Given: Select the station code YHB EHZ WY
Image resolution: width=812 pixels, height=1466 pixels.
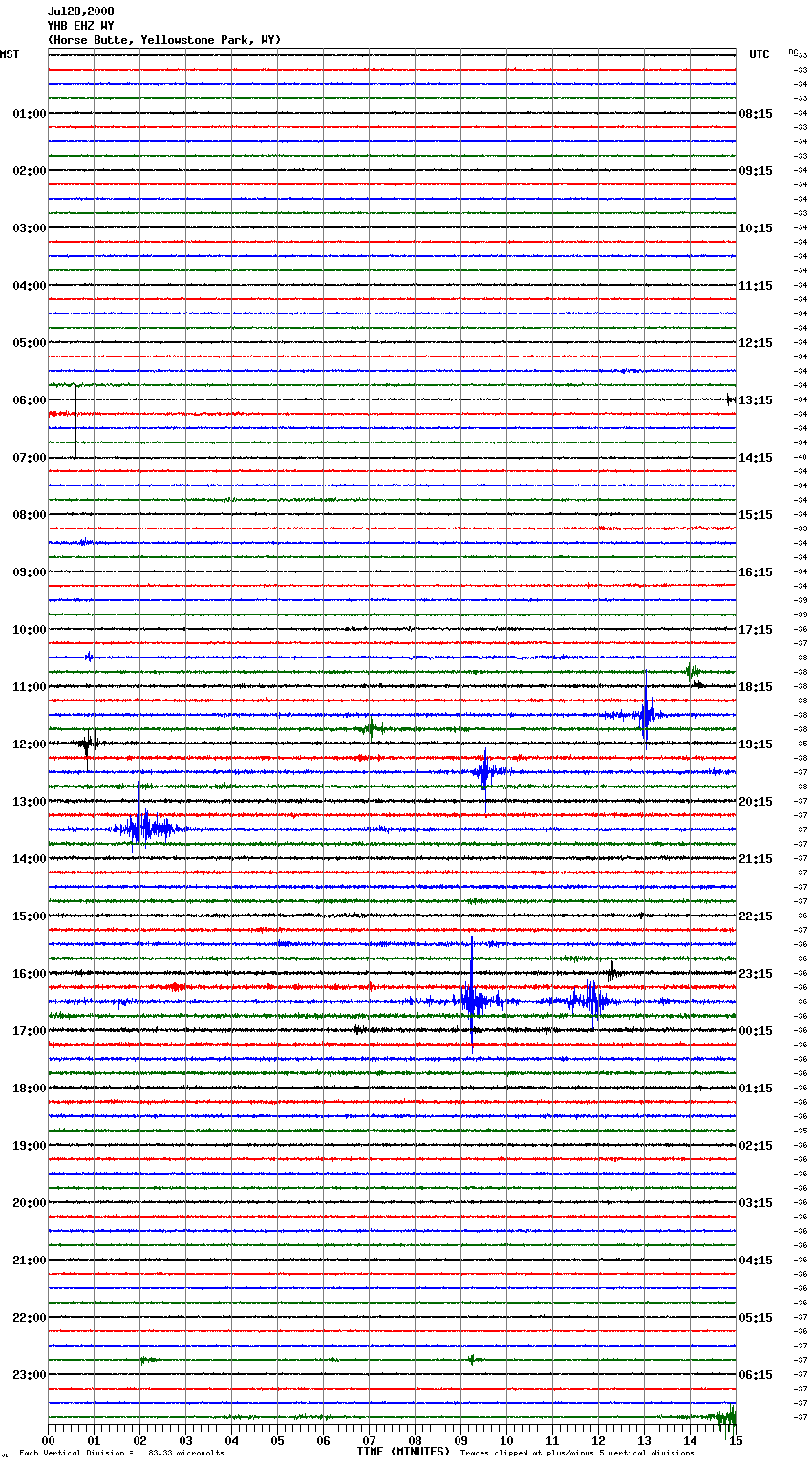Looking at the screenshot, I should click(80, 26).
